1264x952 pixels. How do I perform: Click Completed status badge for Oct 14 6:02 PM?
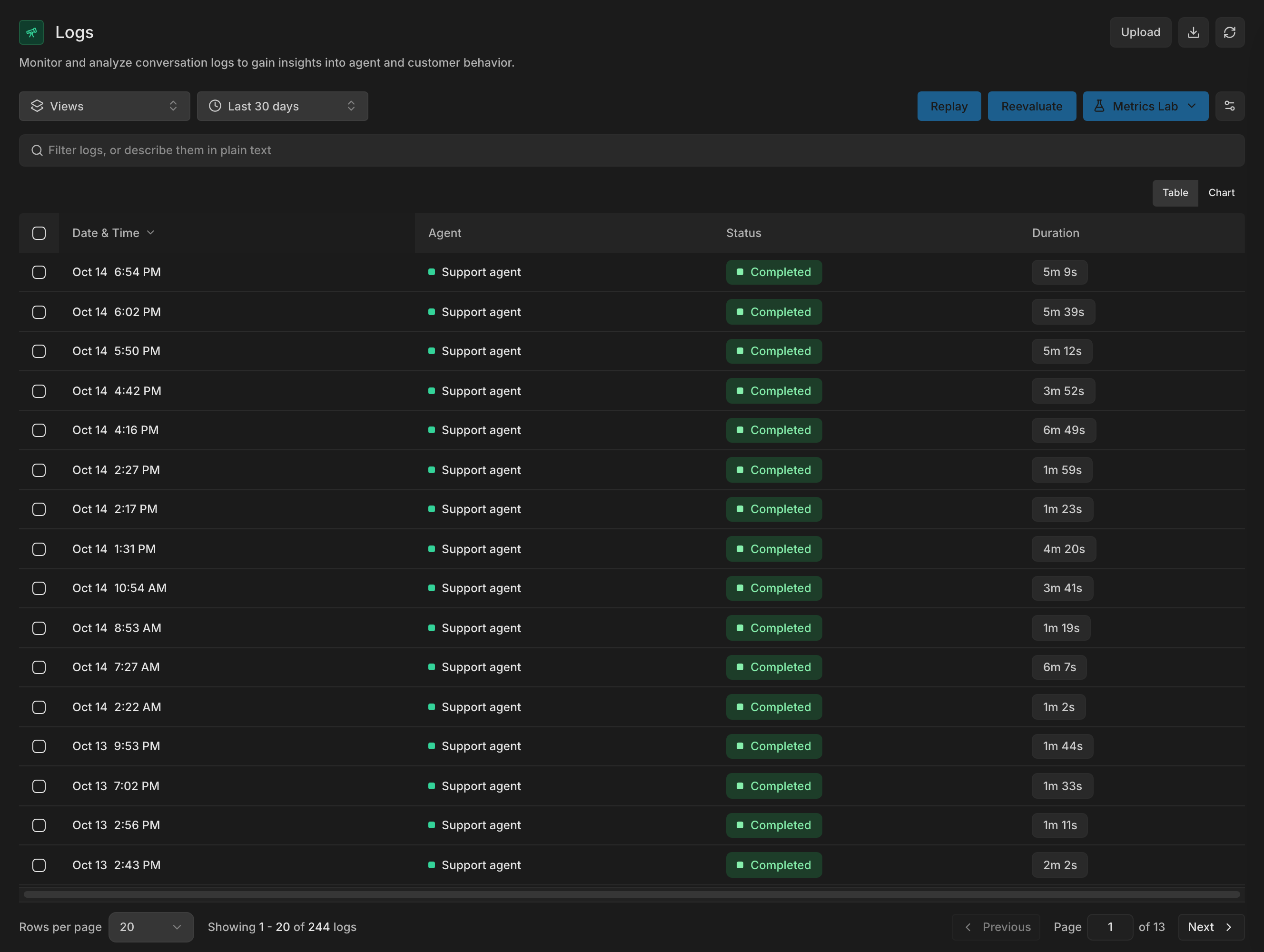(x=774, y=312)
